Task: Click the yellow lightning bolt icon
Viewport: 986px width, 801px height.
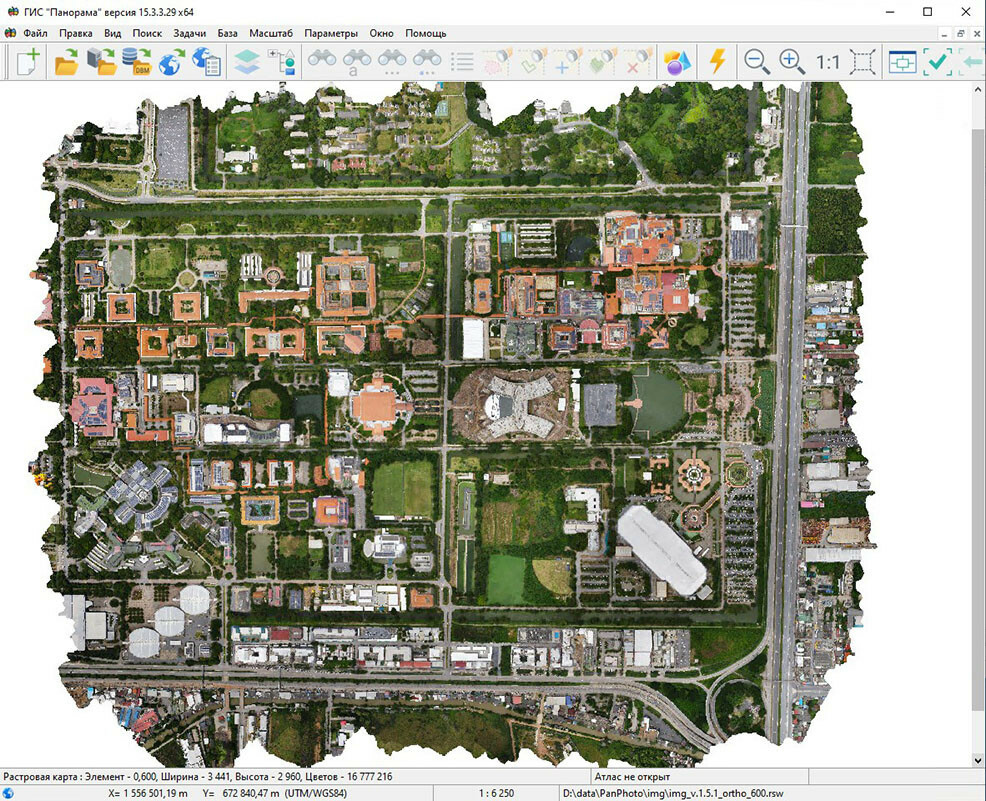Action: (x=716, y=62)
